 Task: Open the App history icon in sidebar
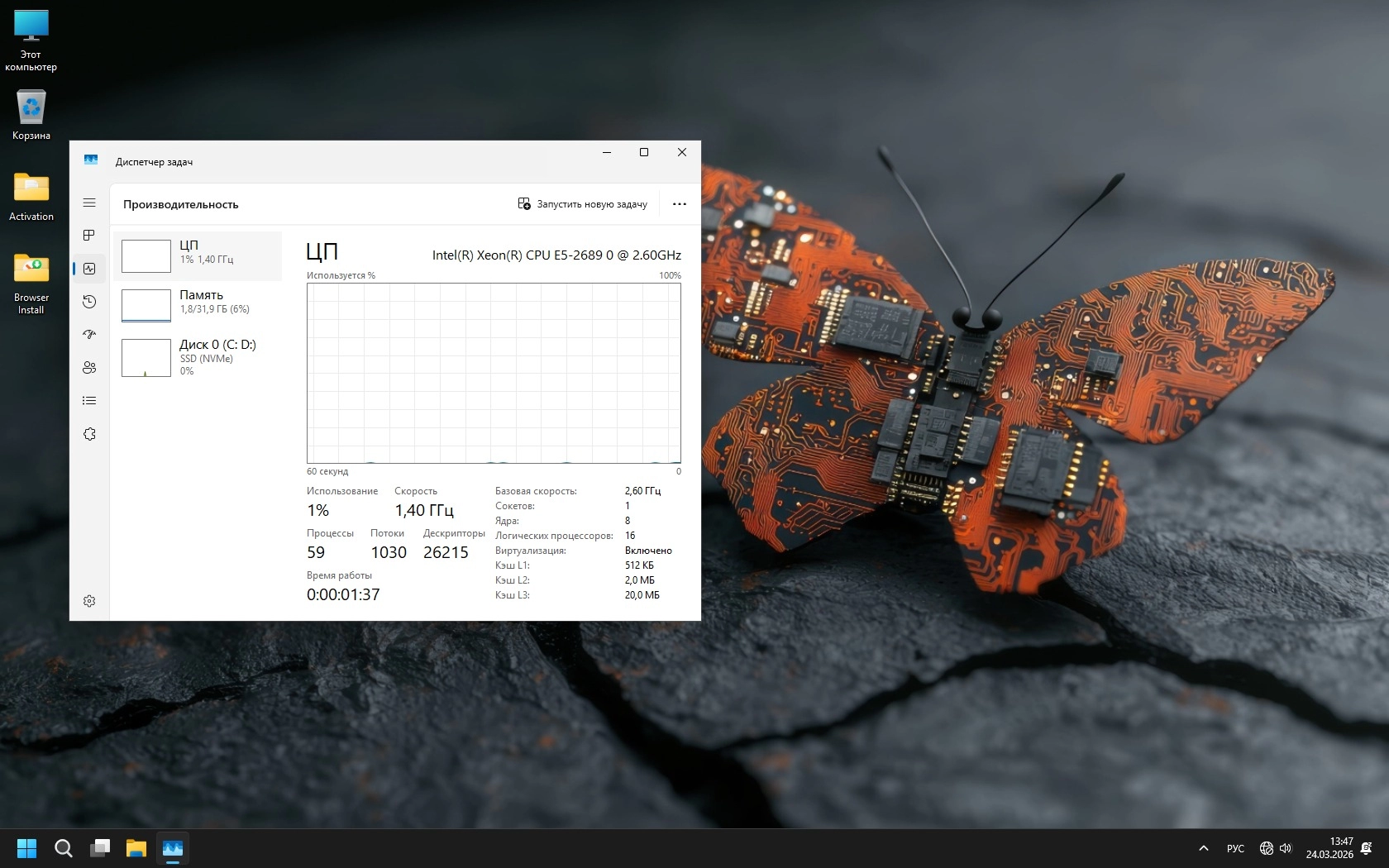(x=89, y=302)
